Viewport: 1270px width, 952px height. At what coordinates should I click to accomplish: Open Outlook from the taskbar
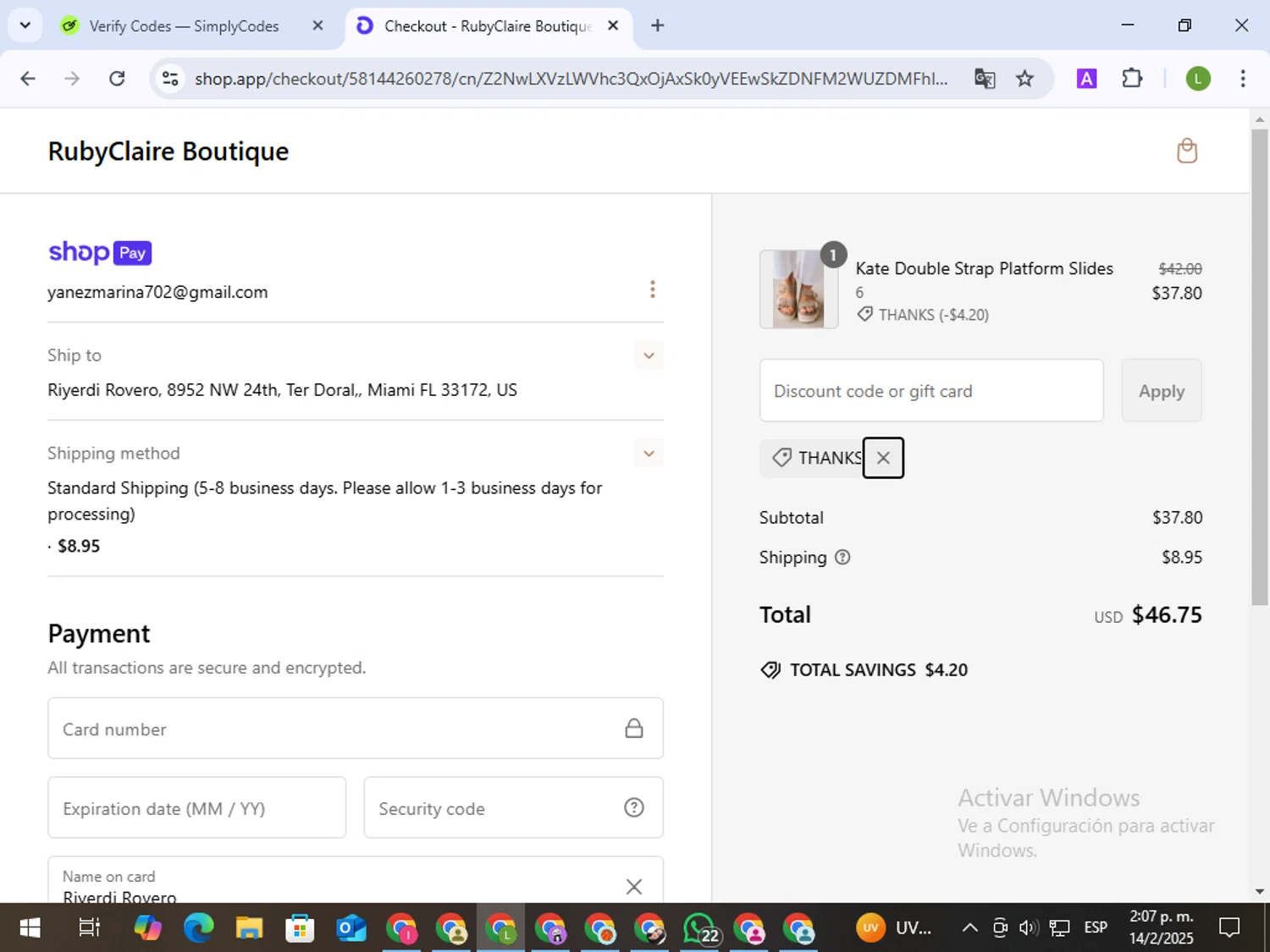(x=351, y=928)
